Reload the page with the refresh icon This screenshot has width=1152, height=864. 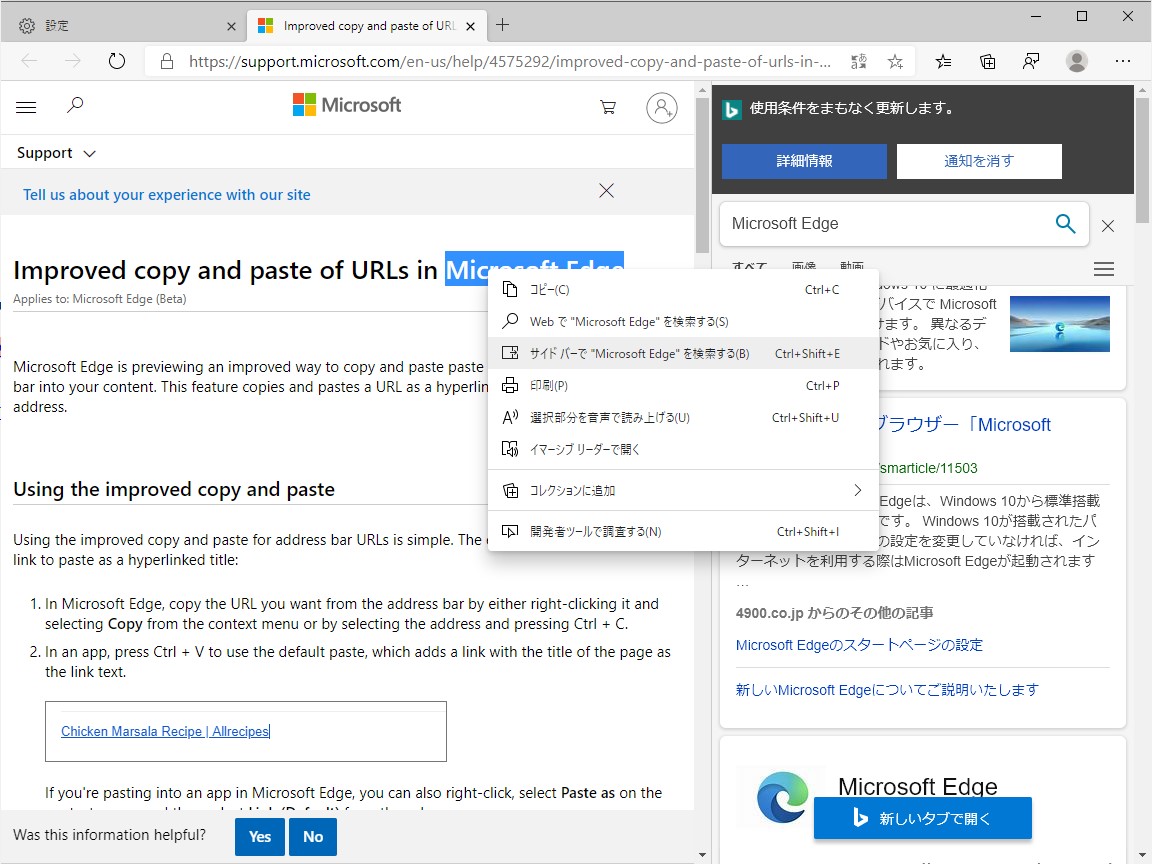pos(117,61)
